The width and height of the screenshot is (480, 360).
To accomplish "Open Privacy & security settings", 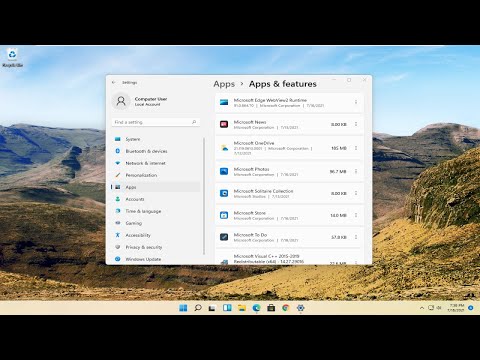I will [x=156, y=247].
